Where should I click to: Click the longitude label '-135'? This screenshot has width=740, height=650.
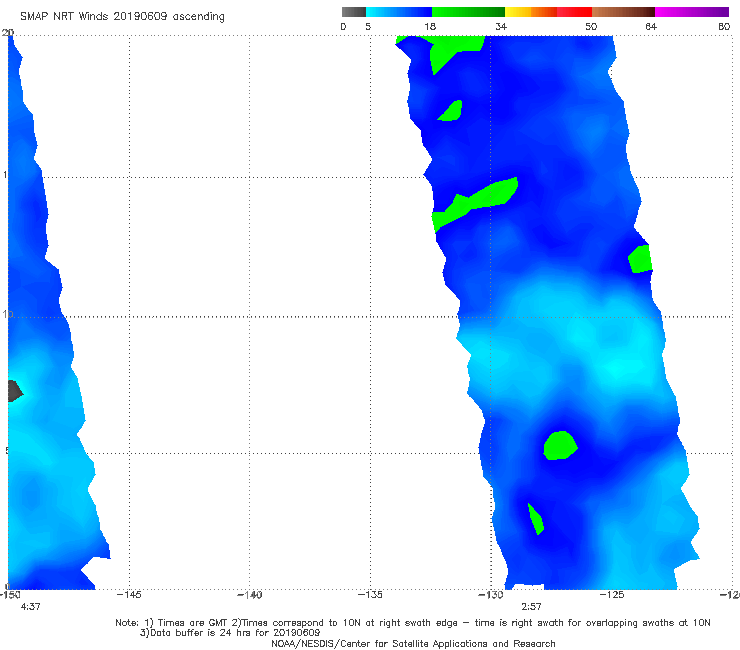pos(370,595)
